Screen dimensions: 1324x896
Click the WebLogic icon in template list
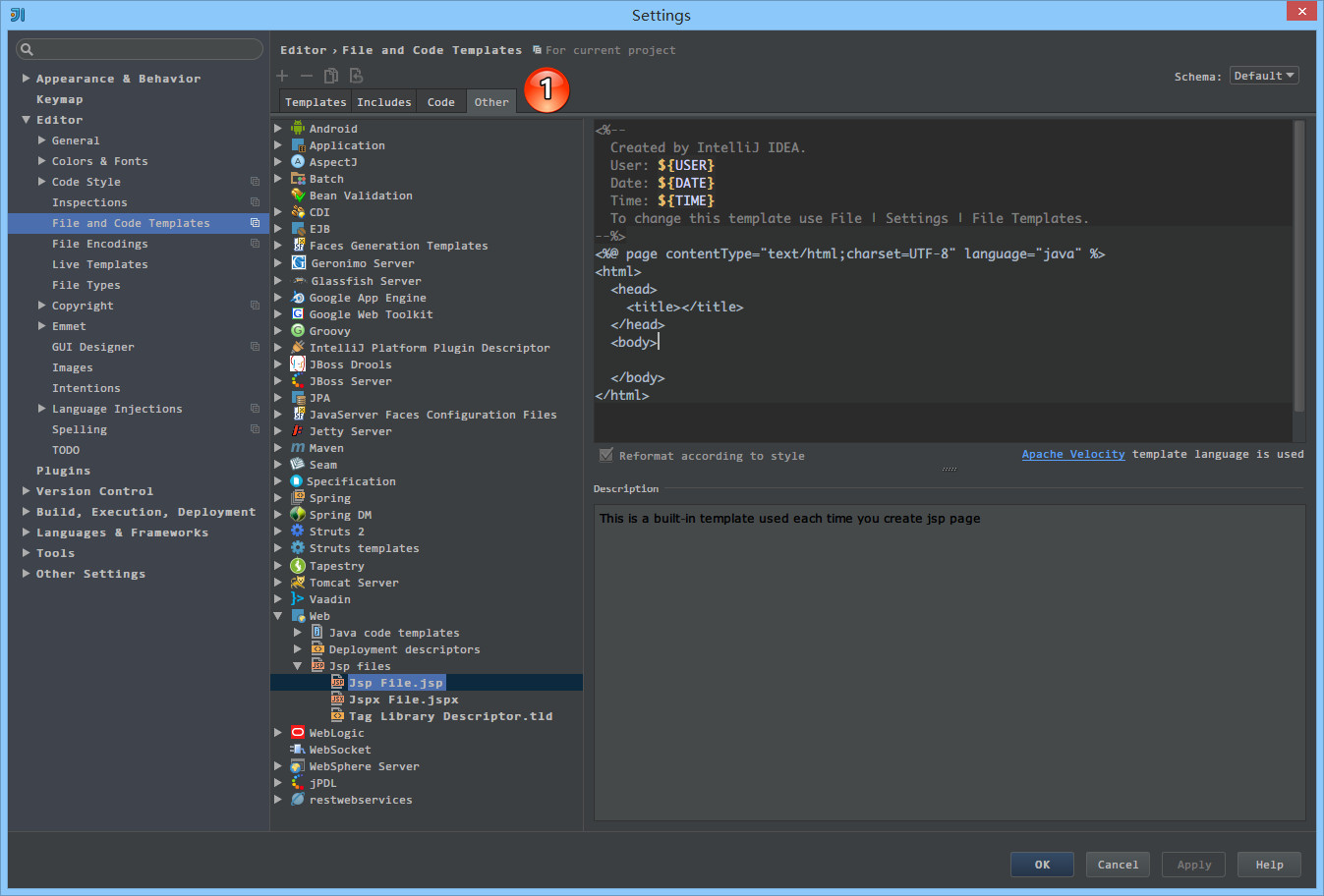pos(298,733)
